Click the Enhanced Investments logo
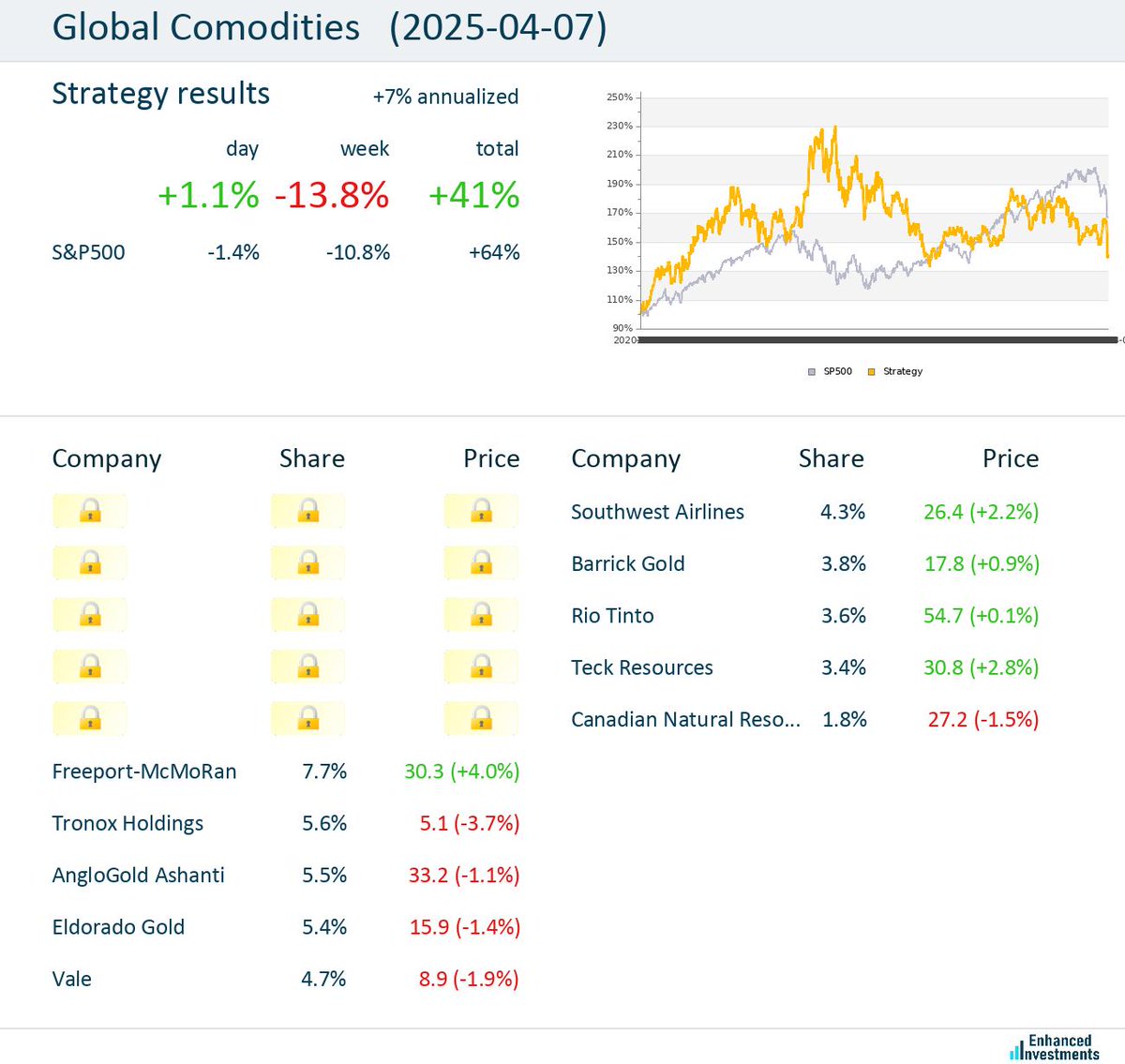The width and height of the screenshot is (1125, 1064). (1055, 1047)
